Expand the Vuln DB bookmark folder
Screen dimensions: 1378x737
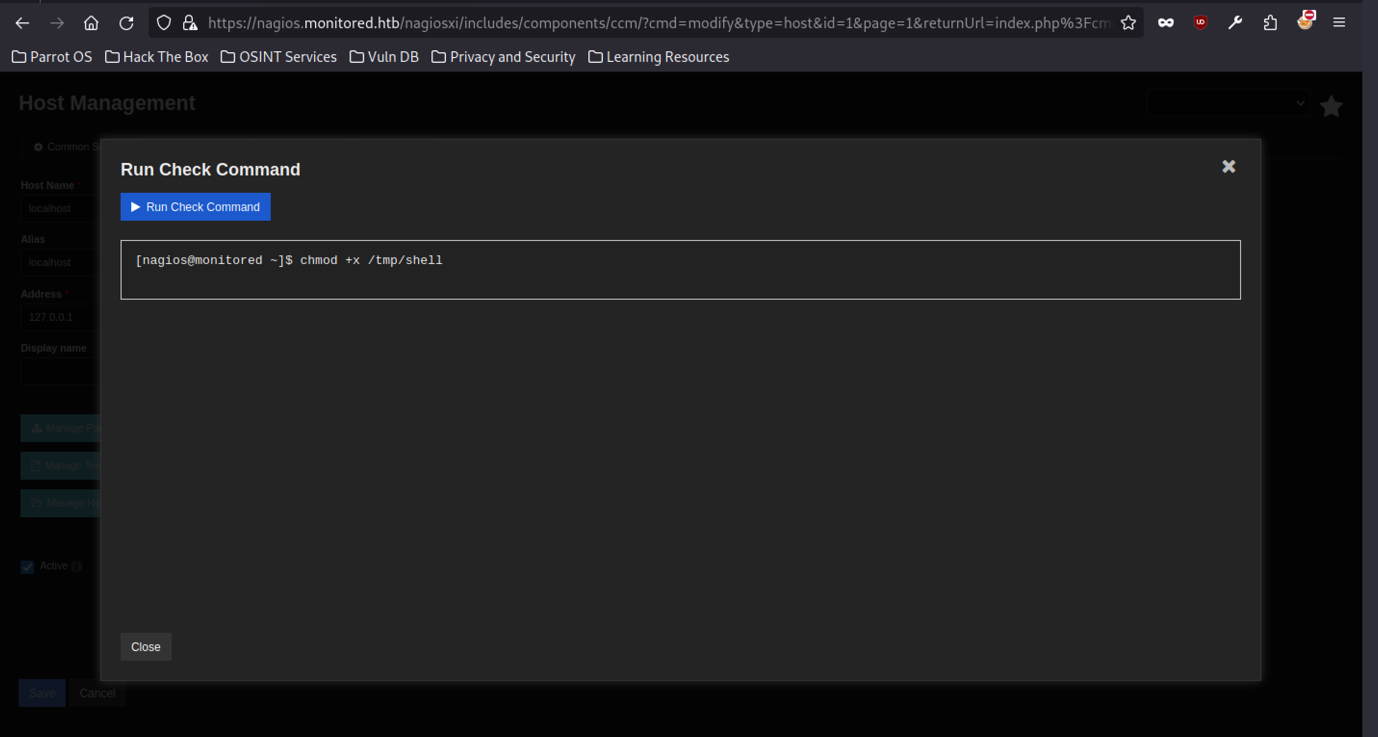point(384,57)
